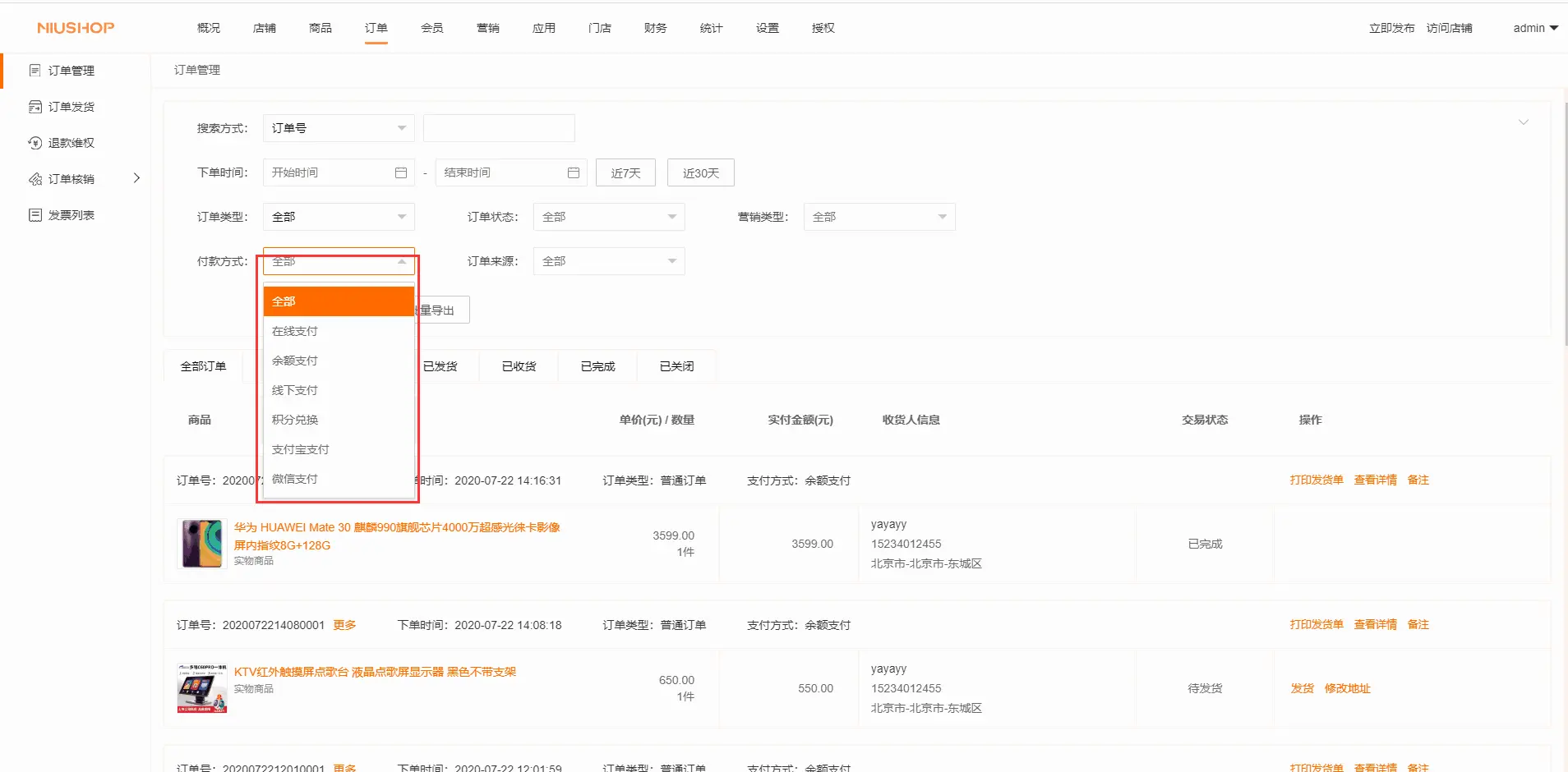1568x772 pixels.
Task: Expand the admin account menu
Action: pyautogui.click(x=1534, y=28)
